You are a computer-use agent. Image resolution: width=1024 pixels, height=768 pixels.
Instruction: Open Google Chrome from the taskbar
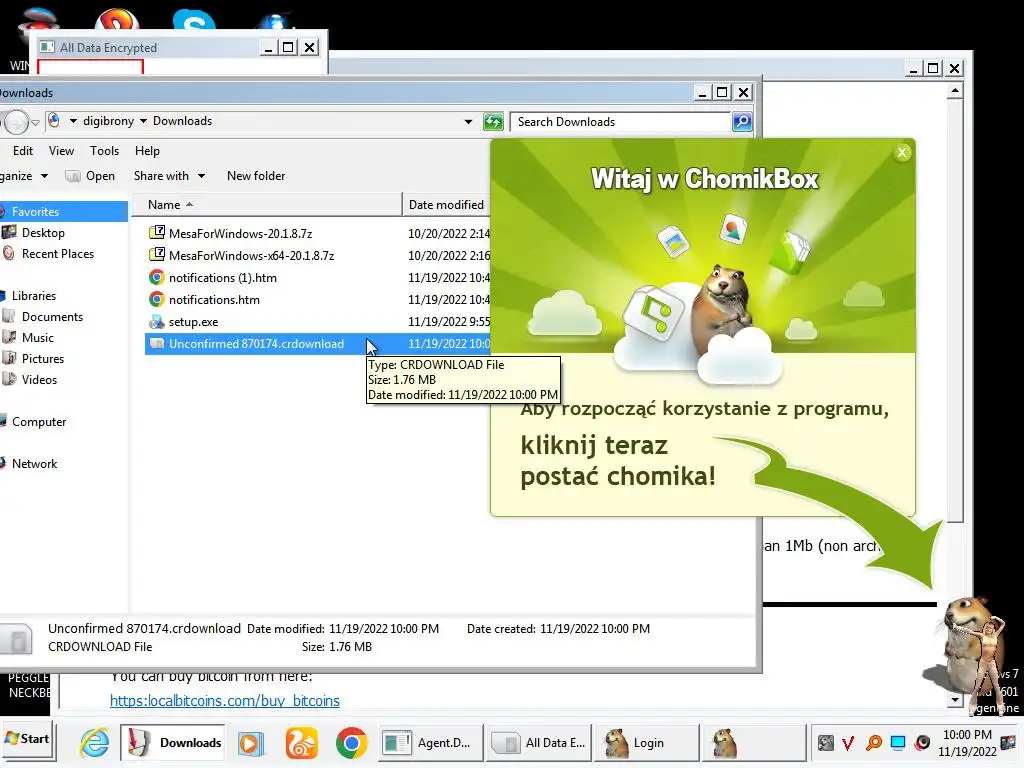point(351,743)
